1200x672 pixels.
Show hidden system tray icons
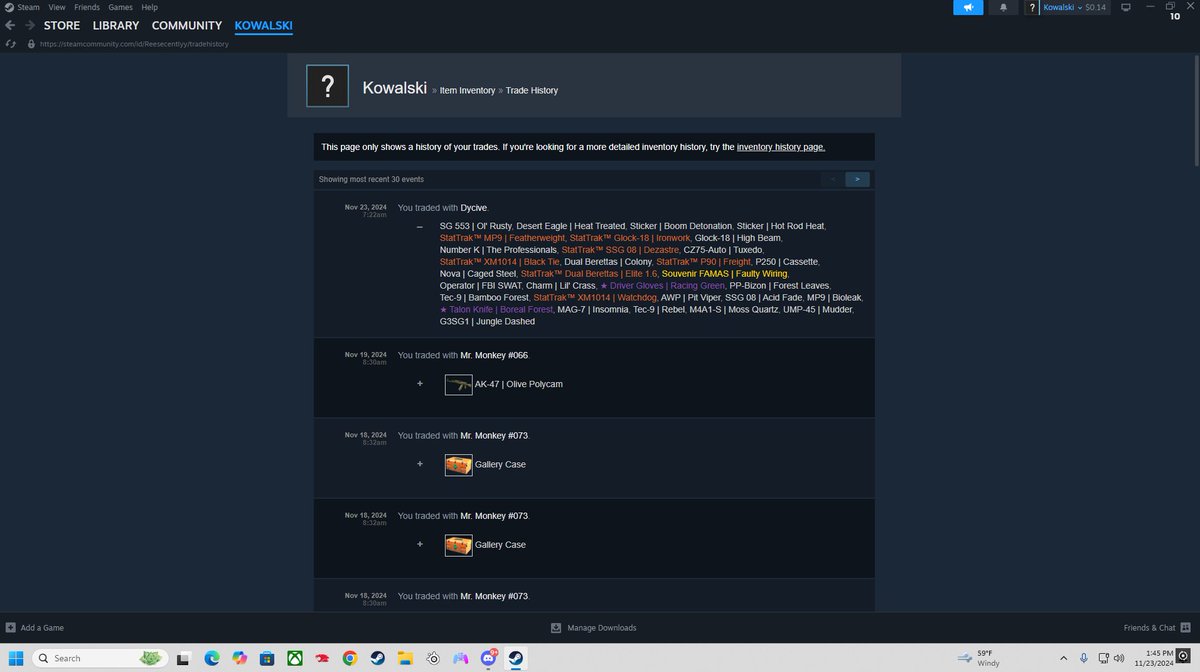(1064, 658)
